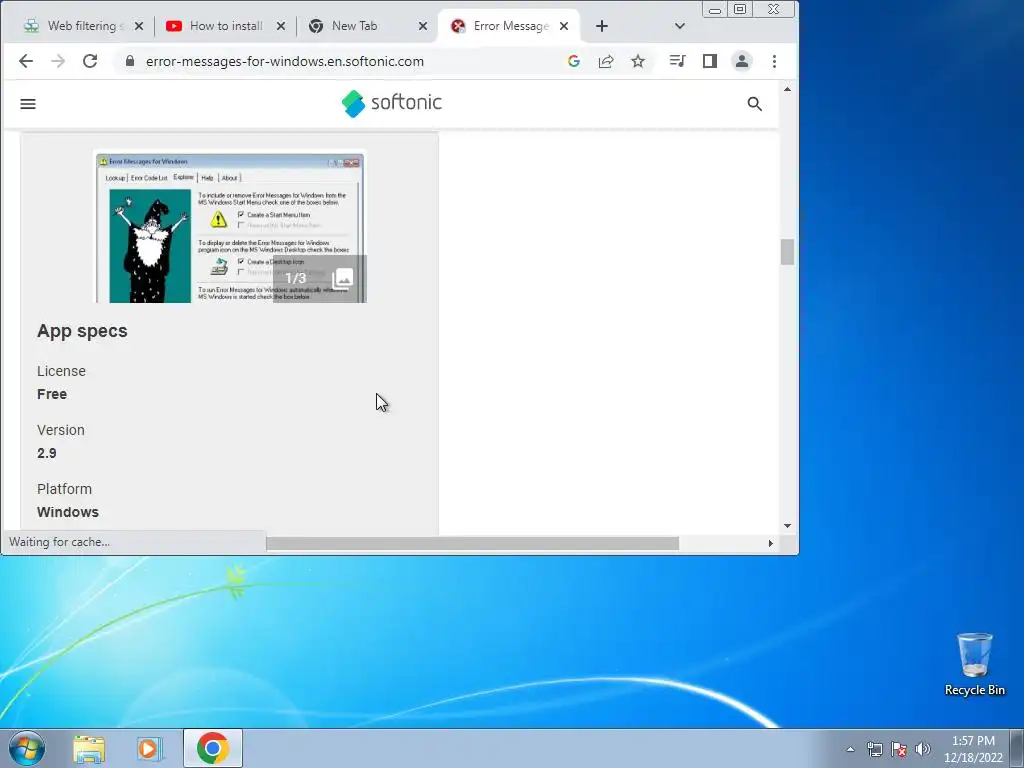
Task: Open network tray icon
Action: [874, 749]
